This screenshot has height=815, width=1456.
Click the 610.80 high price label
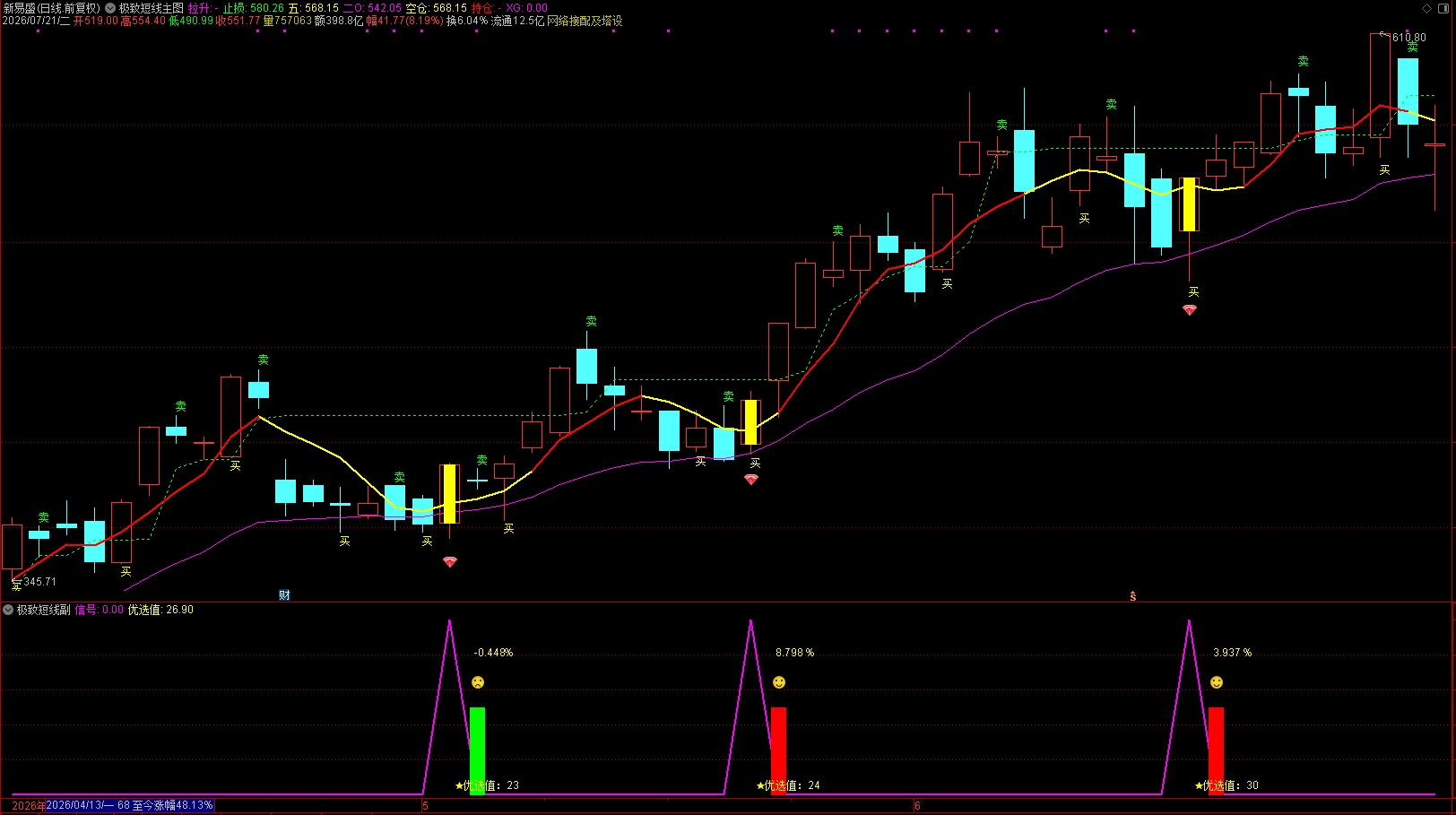coord(1408,38)
